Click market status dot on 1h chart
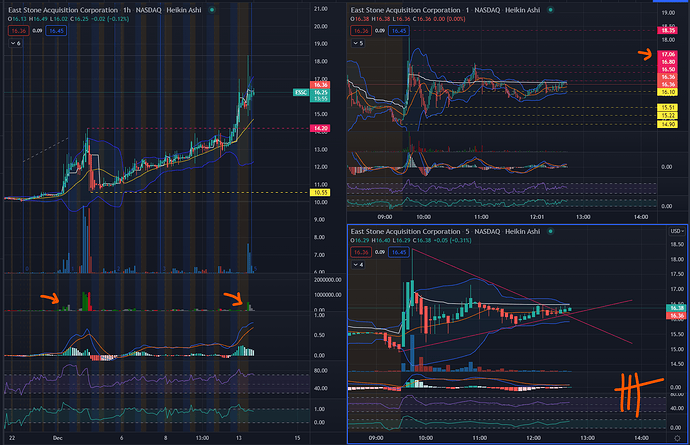The image size is (690, 445). click(212, 10)
